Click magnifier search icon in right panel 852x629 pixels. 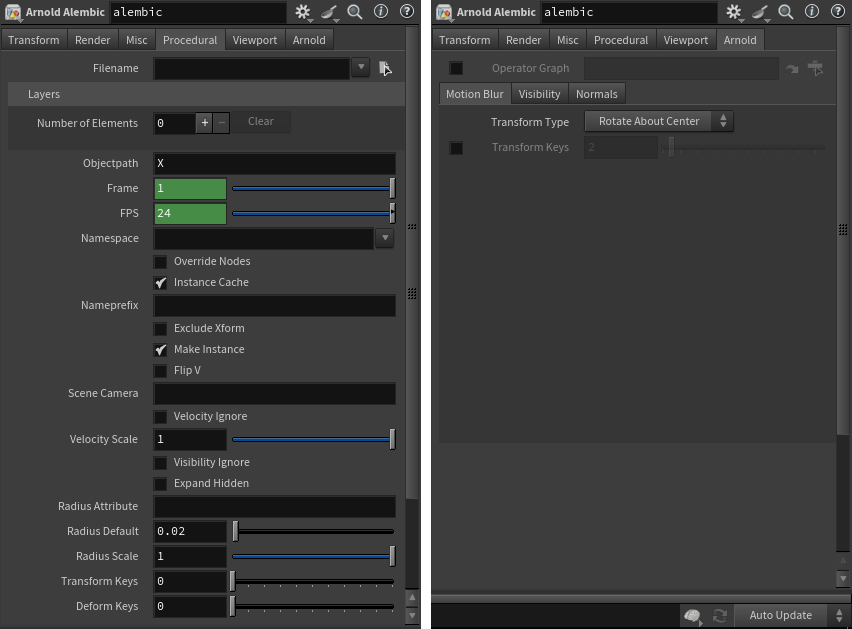(786, 12)
